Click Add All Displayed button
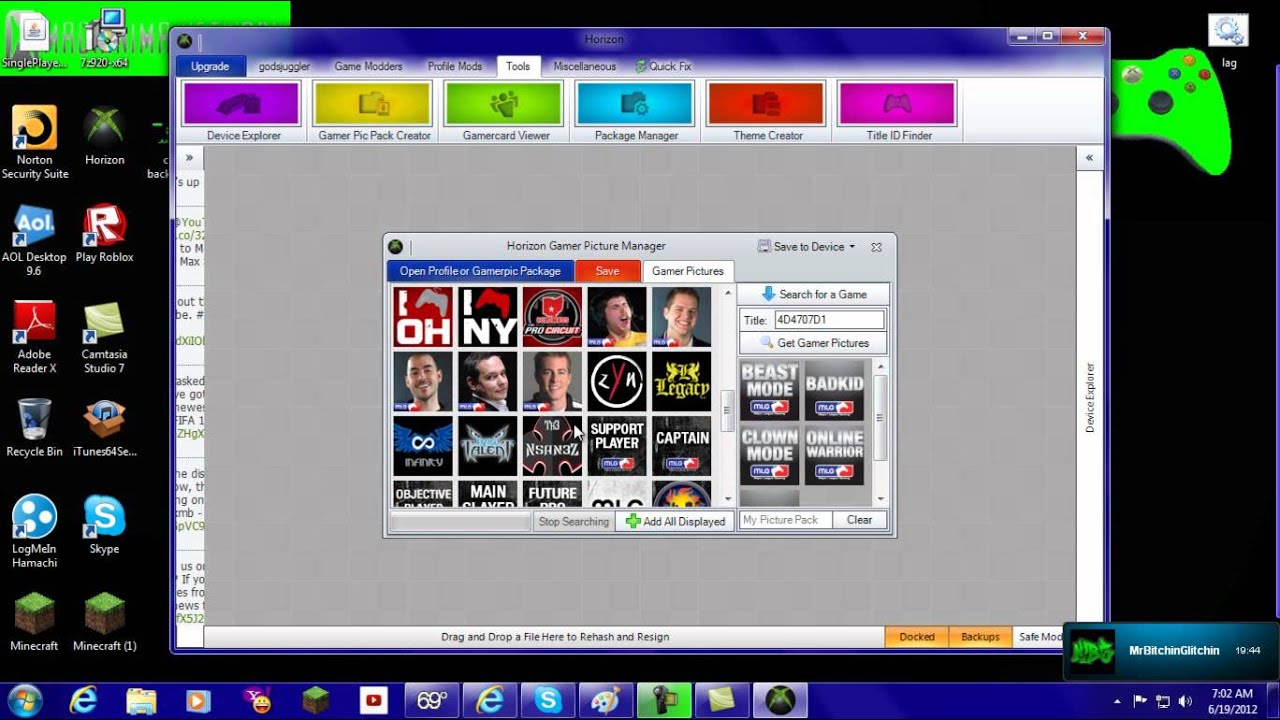The image size is (1280, 720). coord(675,521)
